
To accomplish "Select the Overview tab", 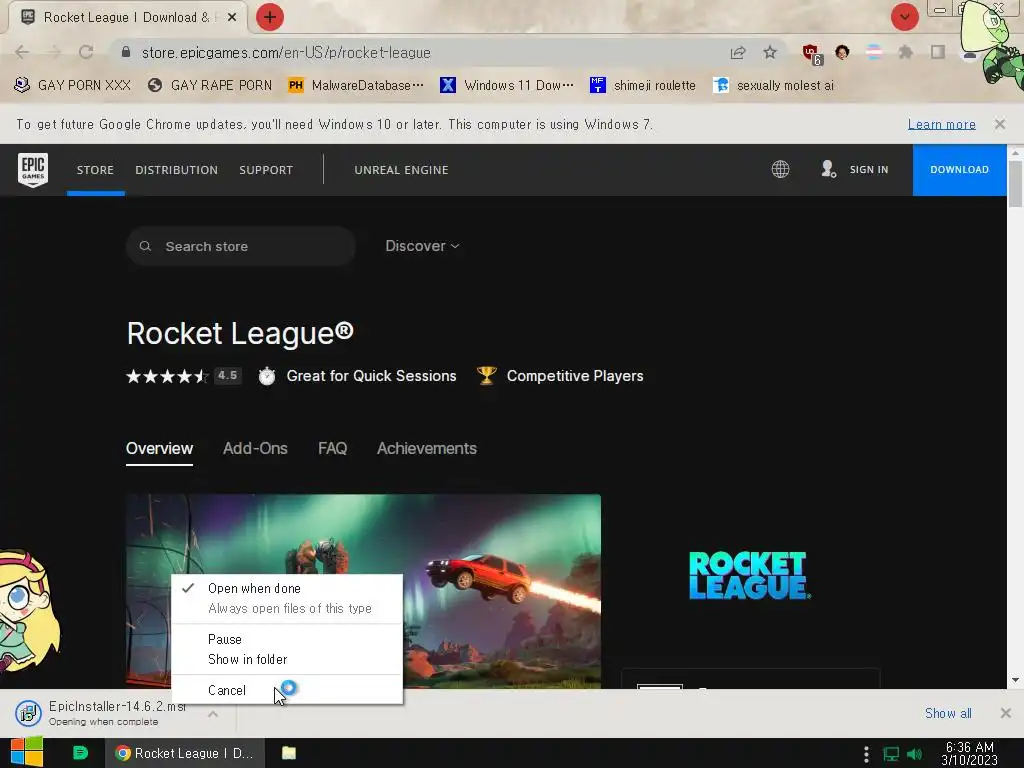I will pyautogui.click(x=159, y=449).
